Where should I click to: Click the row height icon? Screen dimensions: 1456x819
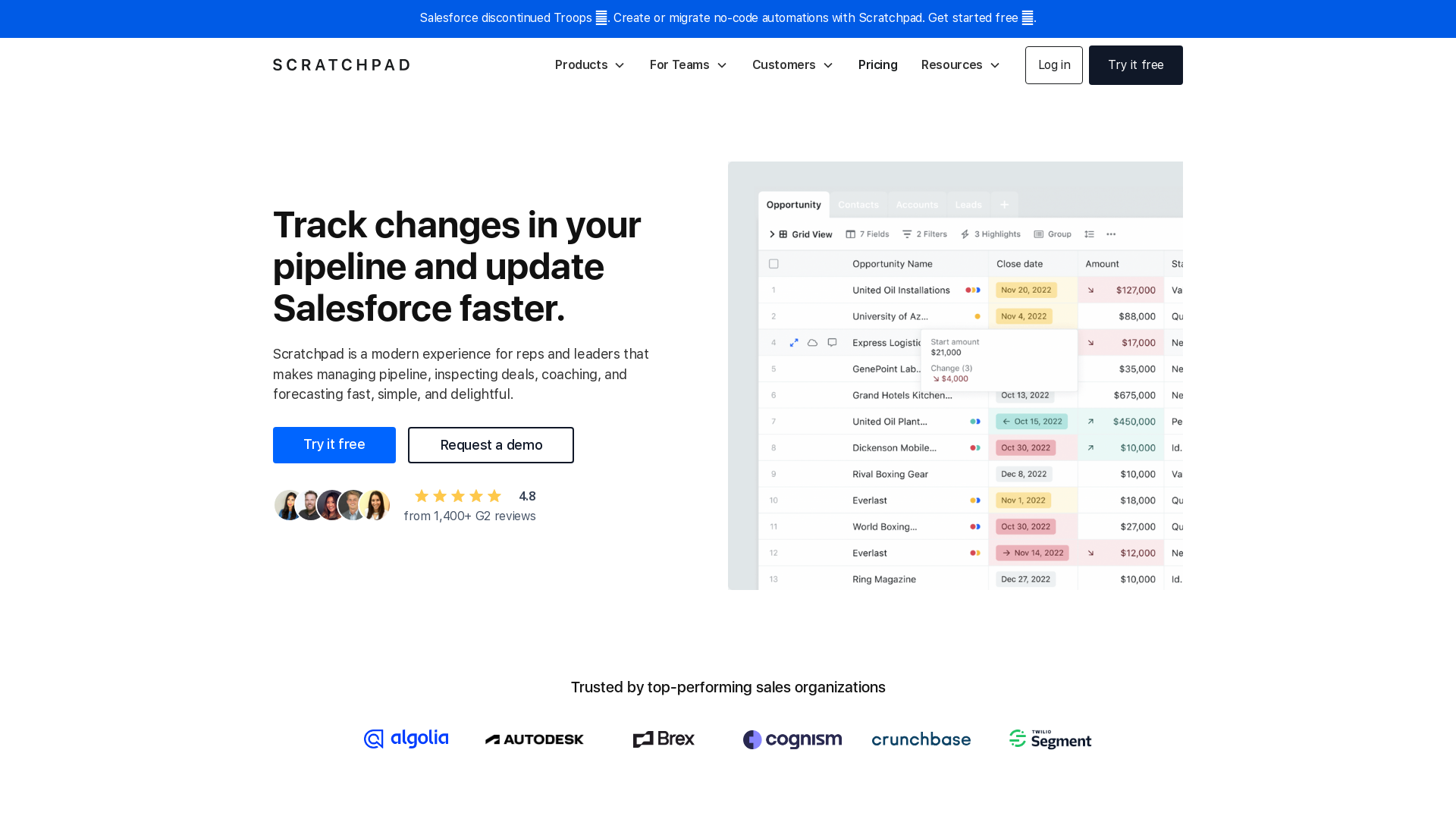click(1089, 234)
